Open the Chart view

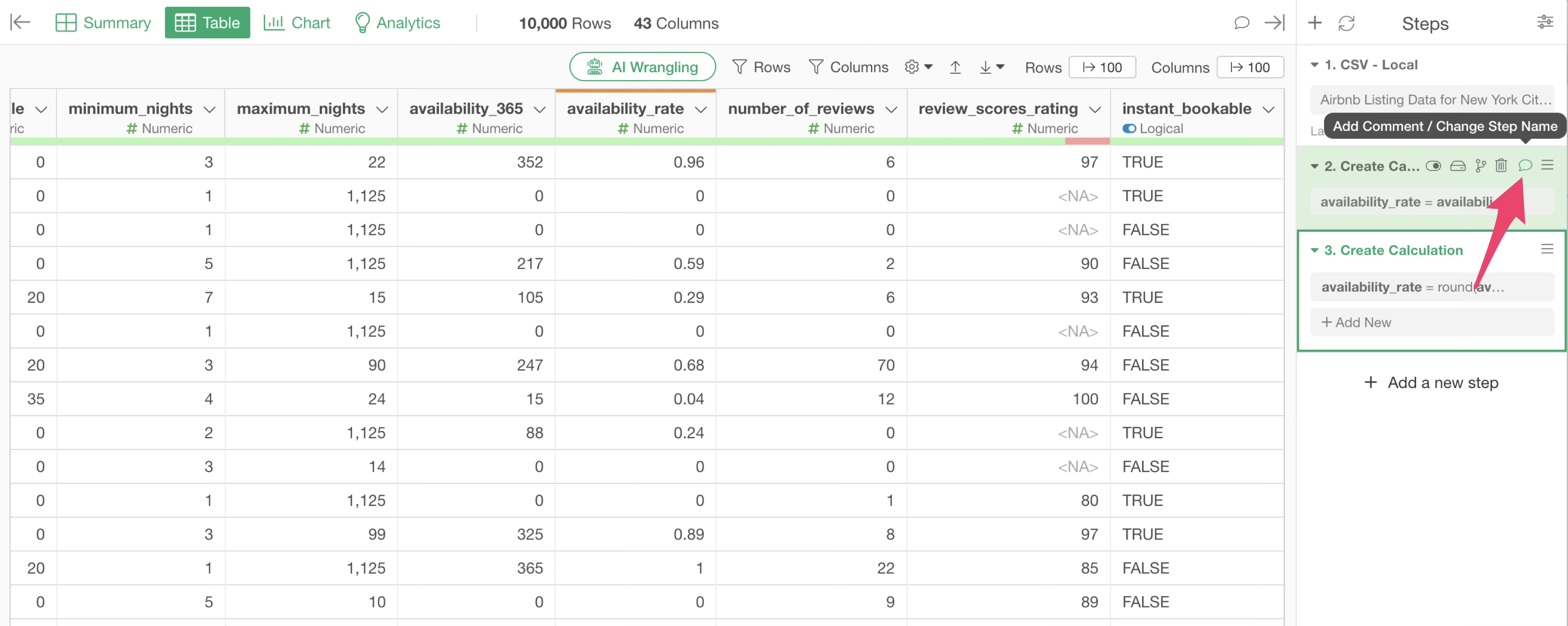point(296,22)
